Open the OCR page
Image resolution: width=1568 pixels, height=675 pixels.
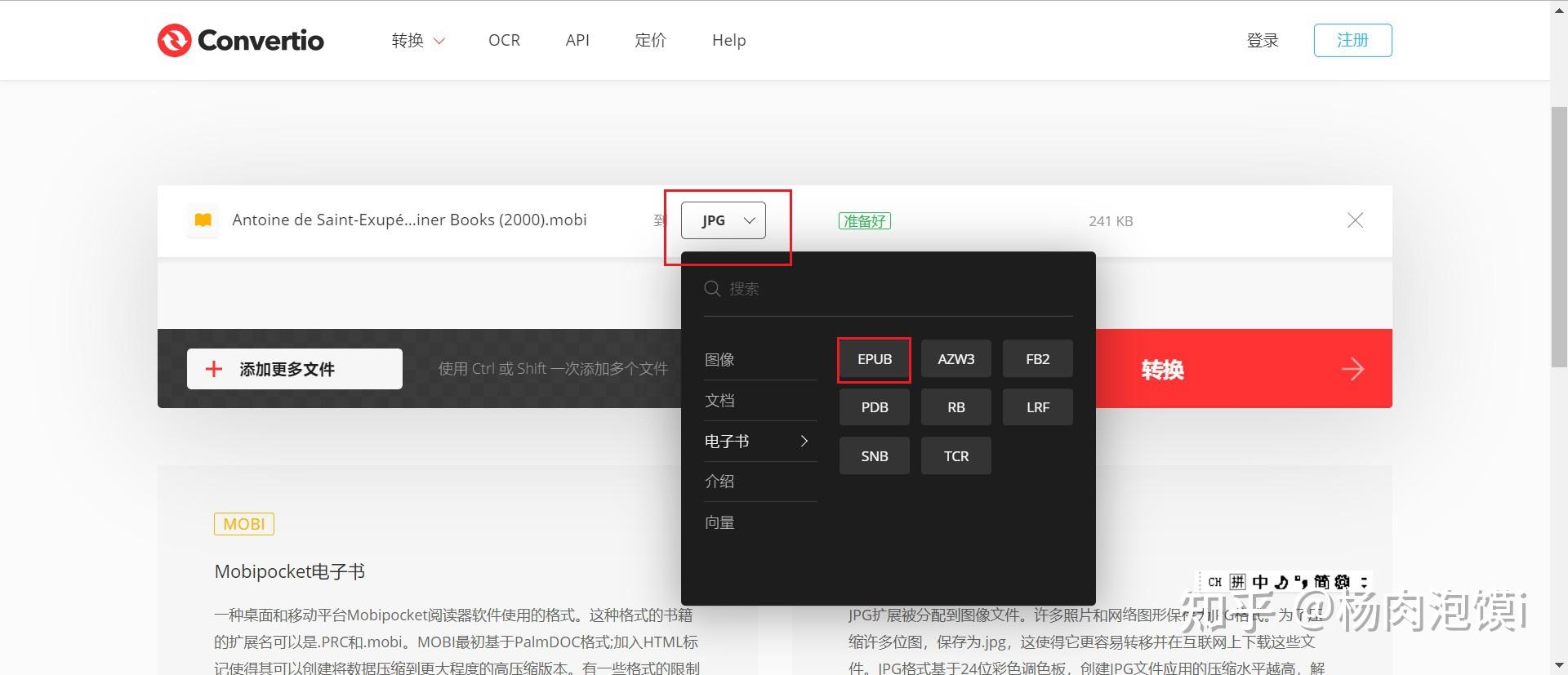[x=504, y=40]
